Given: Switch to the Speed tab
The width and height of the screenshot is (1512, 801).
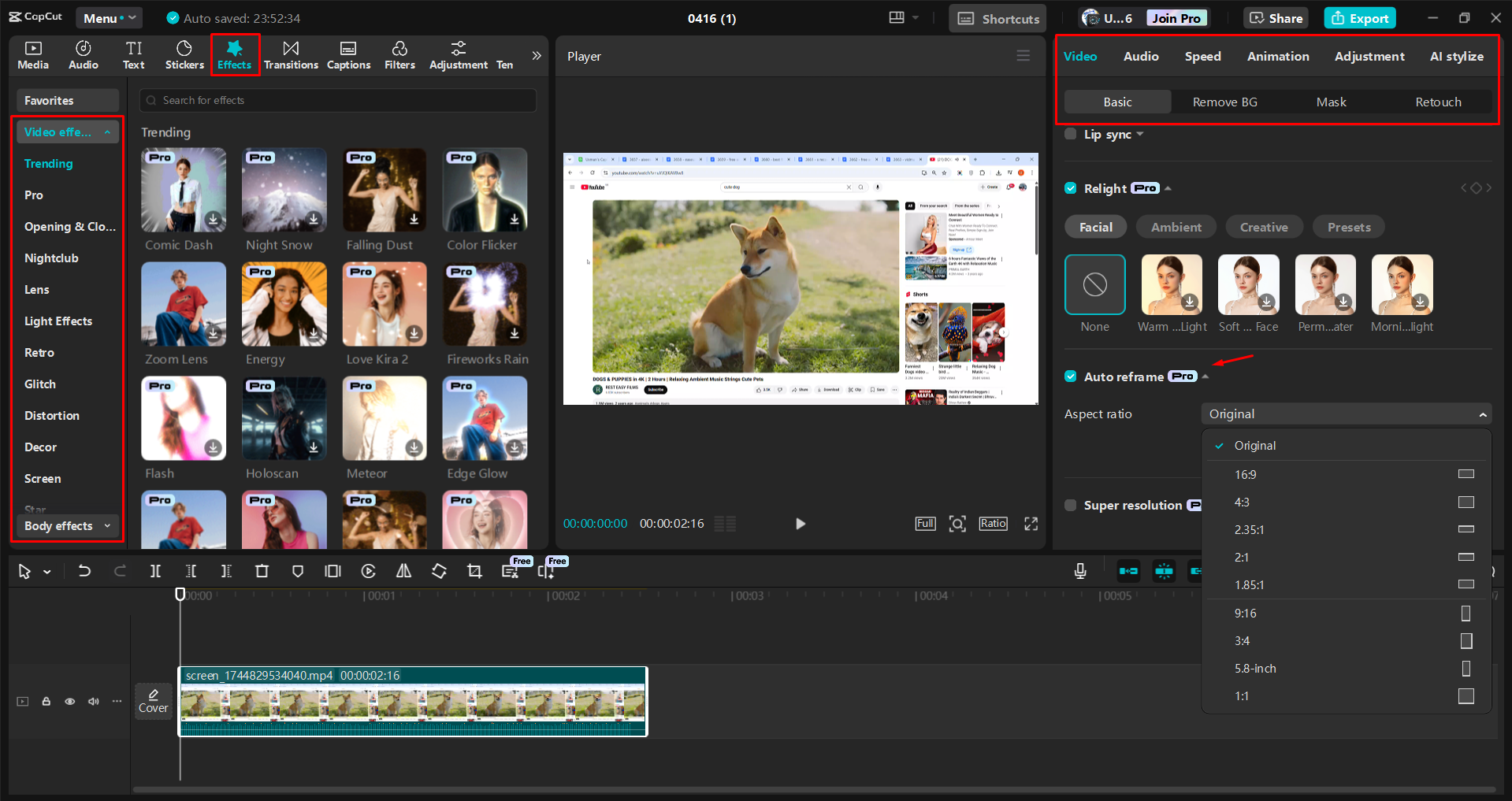Looking at the screenshot, I should 1202,56.
